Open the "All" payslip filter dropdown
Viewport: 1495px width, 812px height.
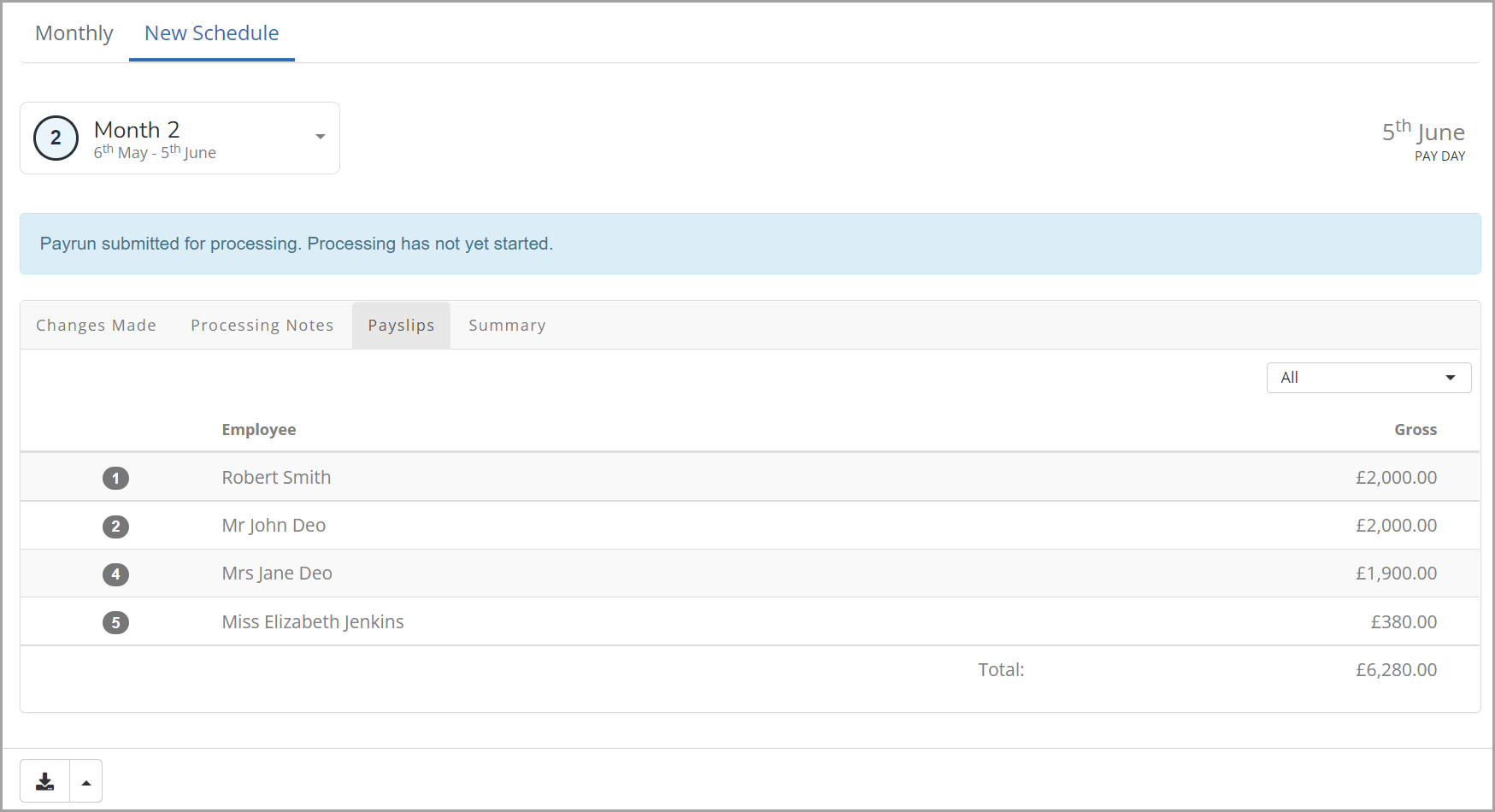pos(1368,377)
